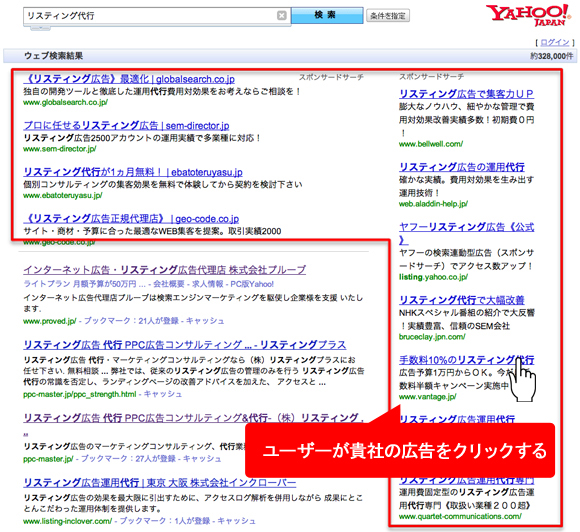Open the ebatoteruyasu.jp ad title link

pyautogui.click(x=133, y=172)
